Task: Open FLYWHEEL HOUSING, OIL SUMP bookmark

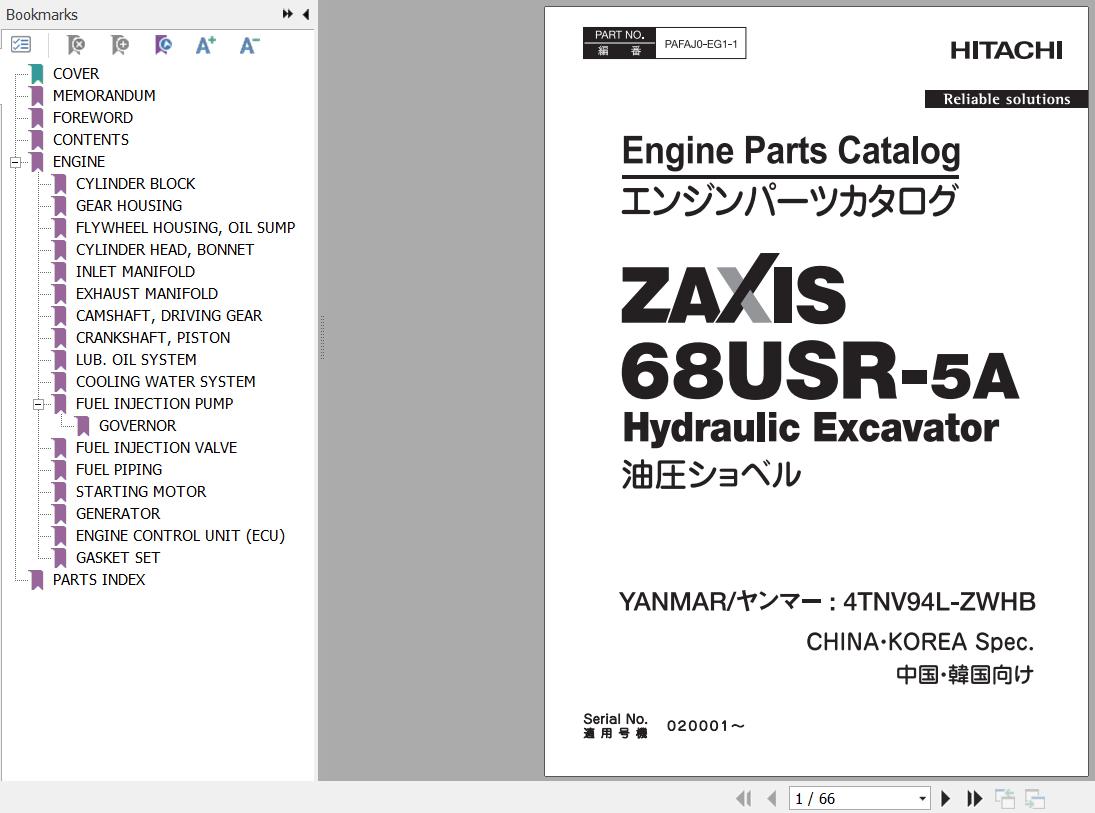Action: [185, 228]
